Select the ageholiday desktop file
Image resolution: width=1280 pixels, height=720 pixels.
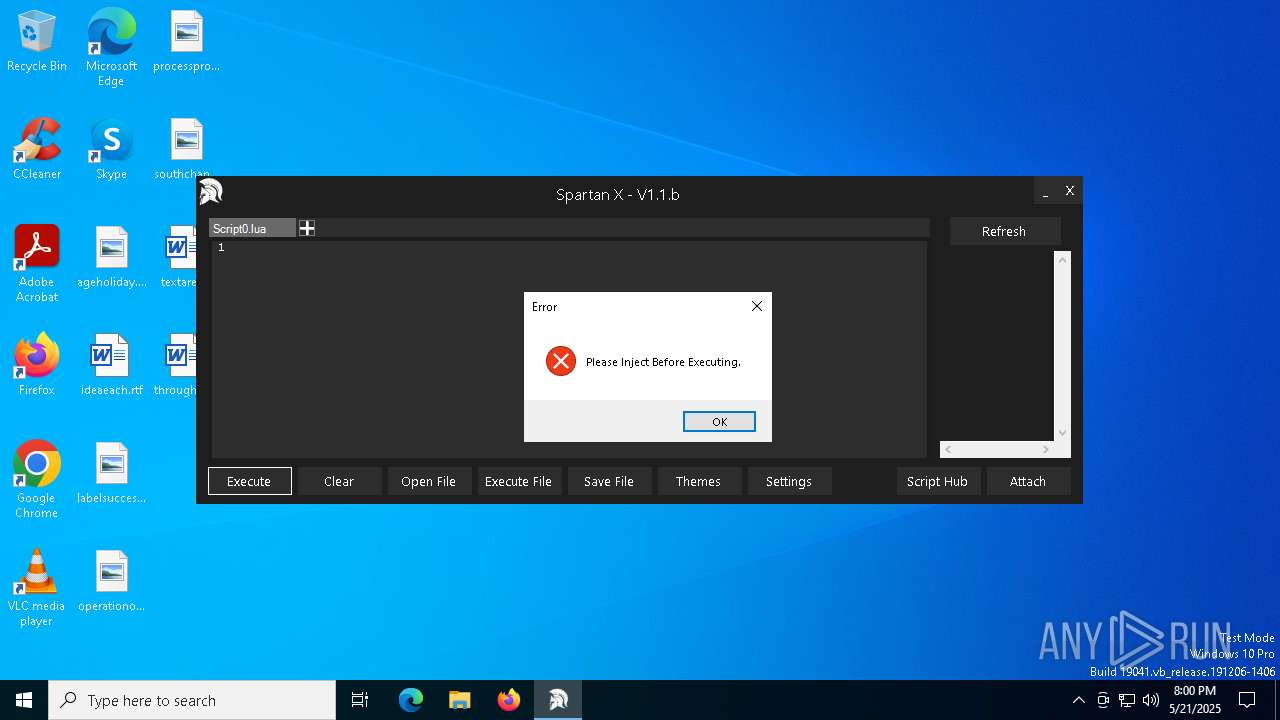coord(112,258)
